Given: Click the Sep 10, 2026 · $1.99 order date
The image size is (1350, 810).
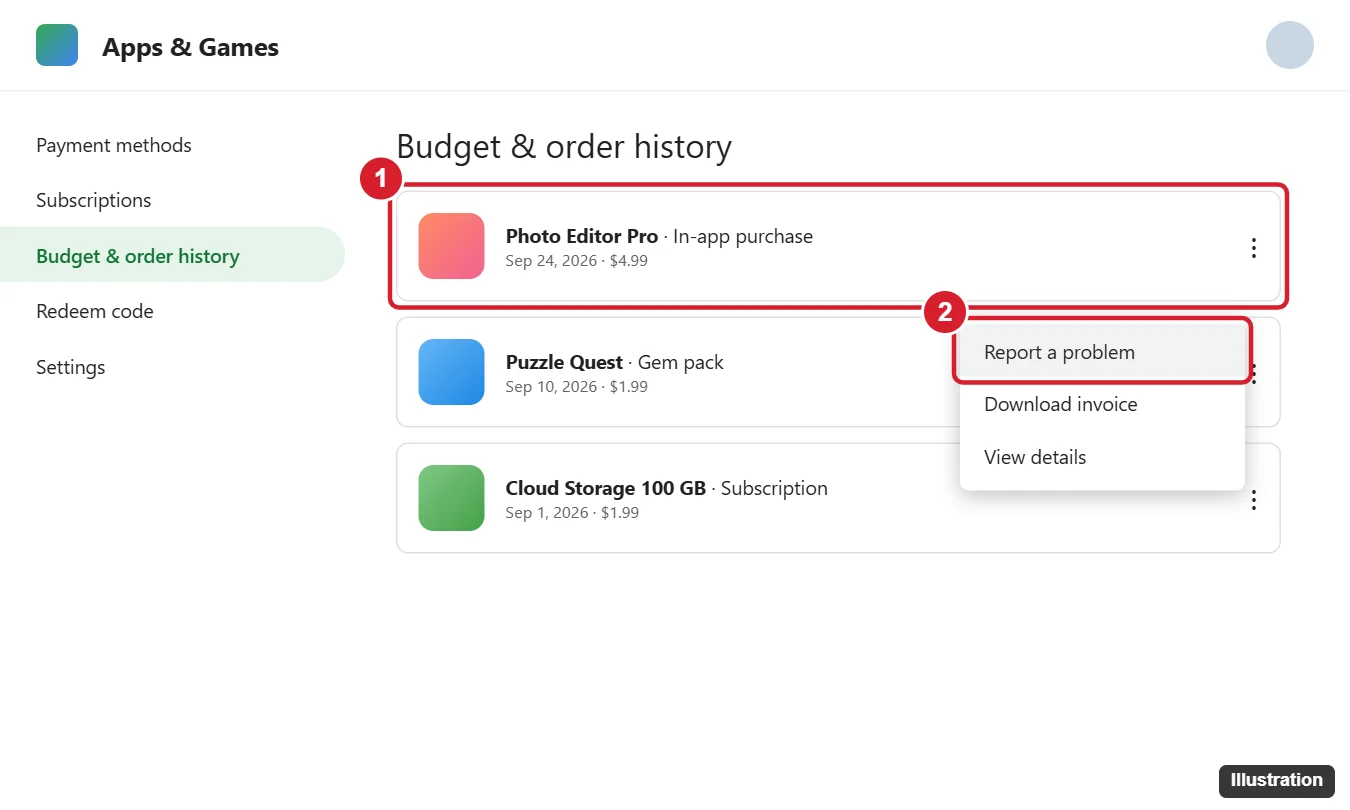Looking at the screenshot, I should click(577, 387).
